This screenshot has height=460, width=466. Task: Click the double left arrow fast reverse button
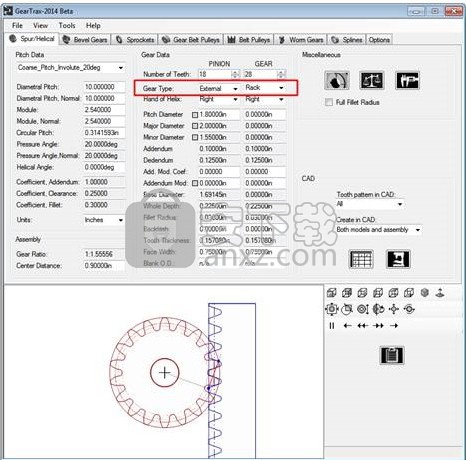point(362,326)
